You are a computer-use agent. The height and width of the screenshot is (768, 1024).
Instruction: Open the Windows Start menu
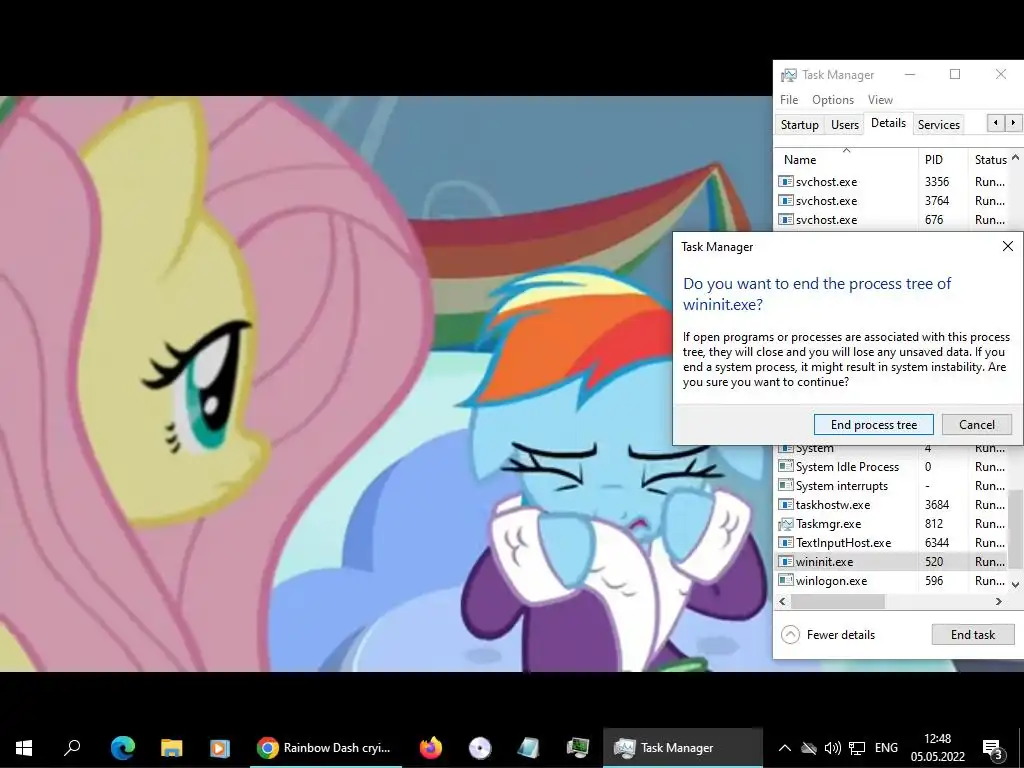click(24, 747)
